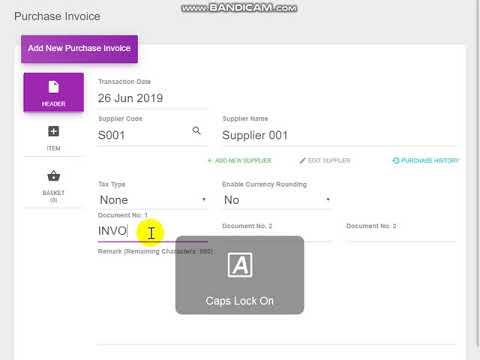Click the Purchase Invoice page title

(57, 16)
